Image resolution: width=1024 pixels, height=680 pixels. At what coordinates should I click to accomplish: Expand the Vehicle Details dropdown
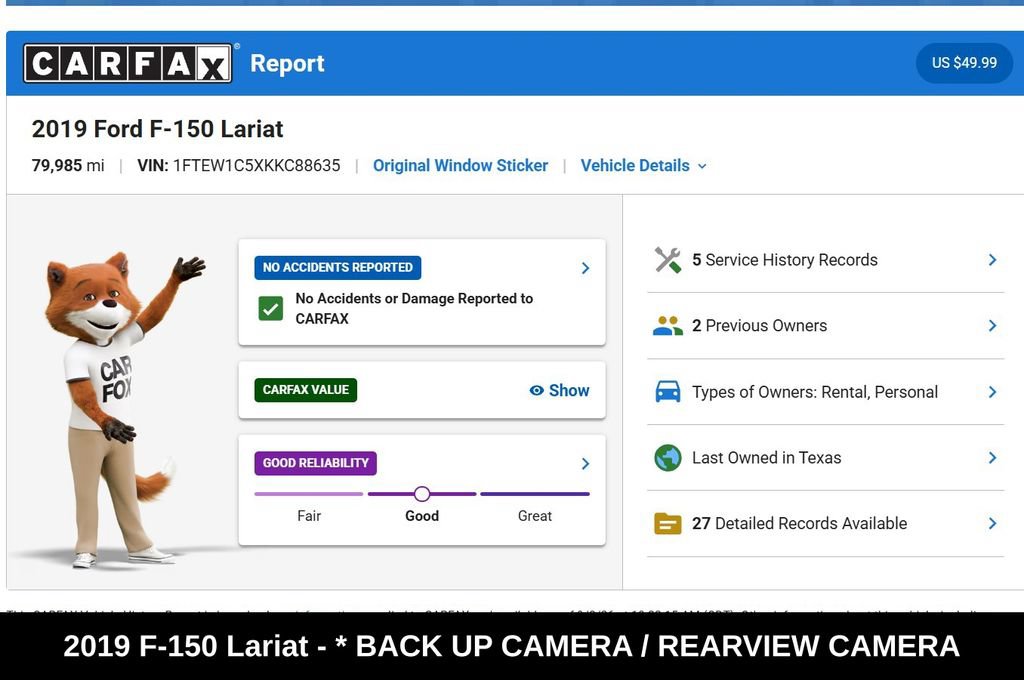[643, 166]
